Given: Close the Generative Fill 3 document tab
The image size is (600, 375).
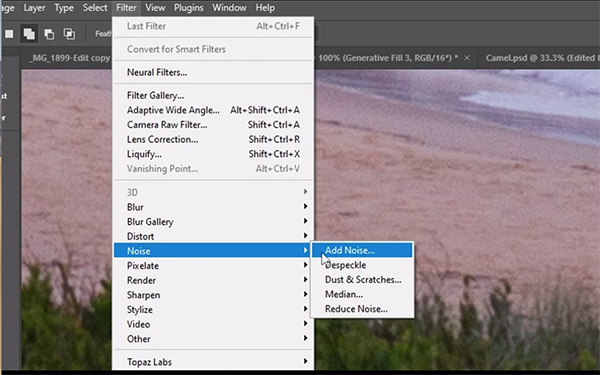Looking at the screenshot, I should pyautogui.click(x=467, y=58).
